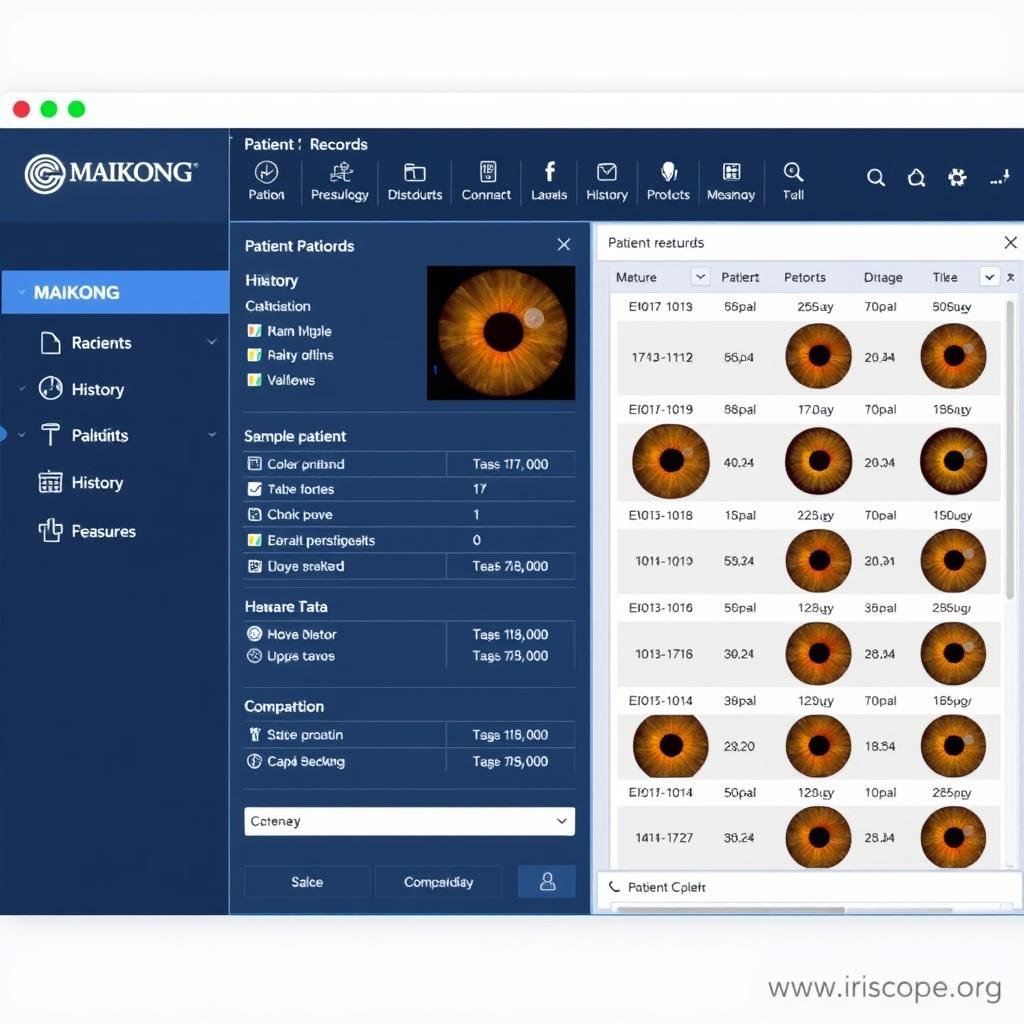Screen dimensions: 1024x1024
Task: Toggle the Doye sreked checkbox
Action: [254, 566]
